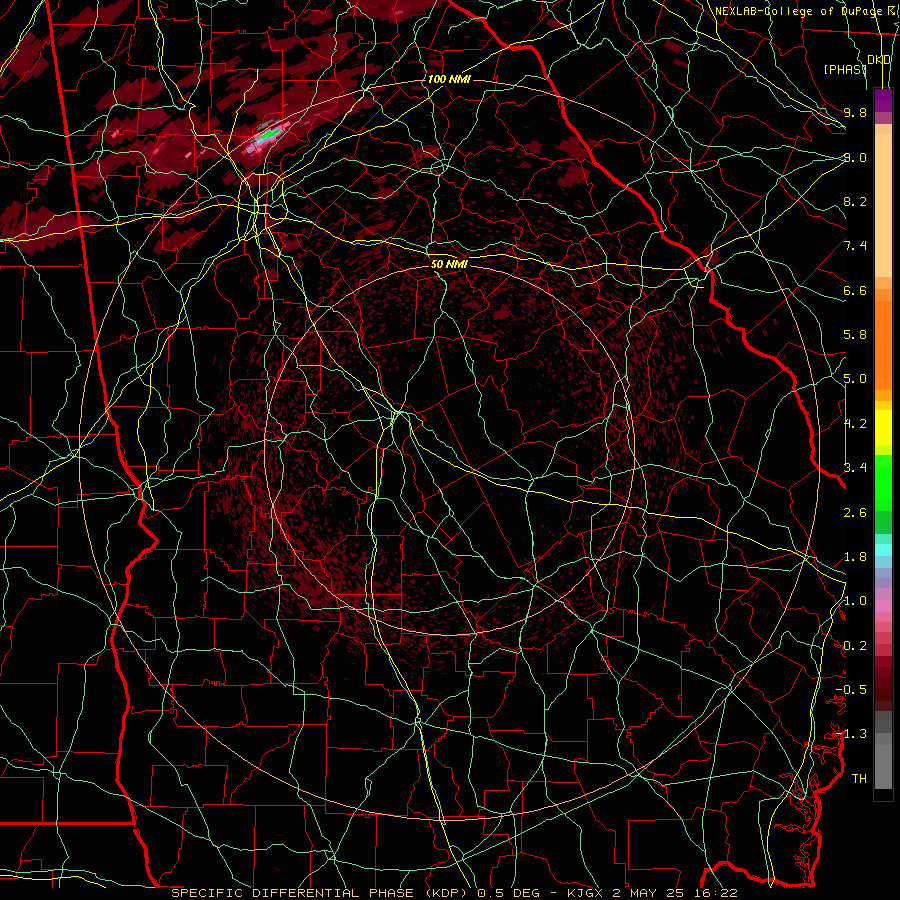Click the green-cyan high KDP storm core
This screenshot has width=900, height=900.
pyautogui.click(x=269, y=134)
